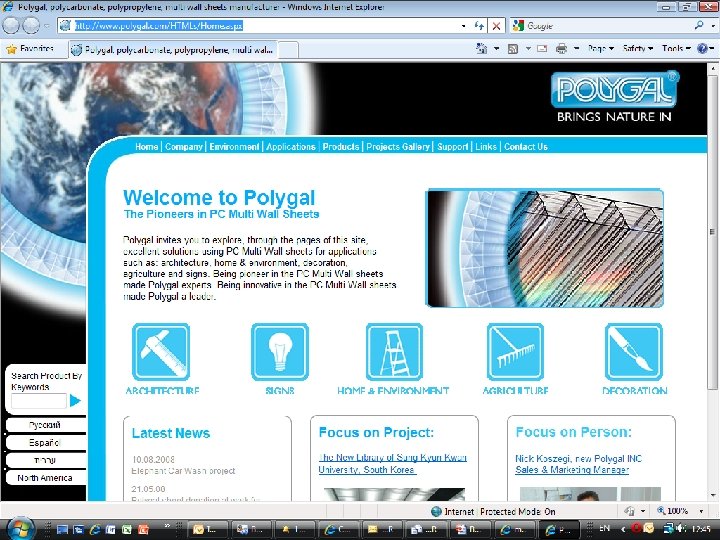Viewport: 720px width, 540px height.
Task: Click the taskbar clock
Action: 703,529
